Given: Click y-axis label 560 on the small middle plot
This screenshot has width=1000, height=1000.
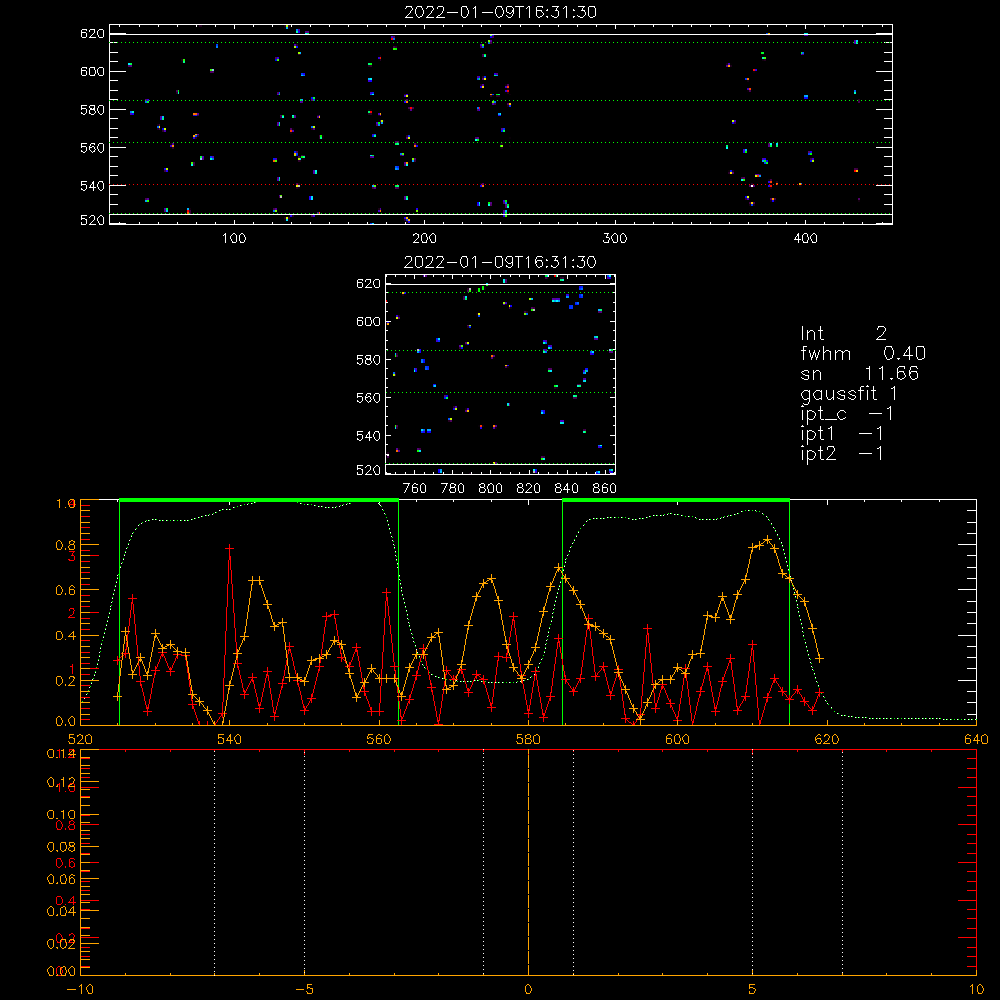Looking at the screenshot, I should tap(368, 398).
